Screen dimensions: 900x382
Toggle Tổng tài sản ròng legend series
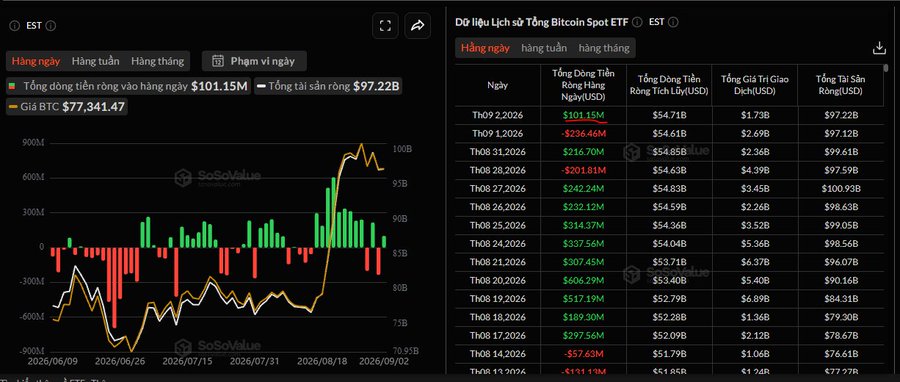[328, 86]
